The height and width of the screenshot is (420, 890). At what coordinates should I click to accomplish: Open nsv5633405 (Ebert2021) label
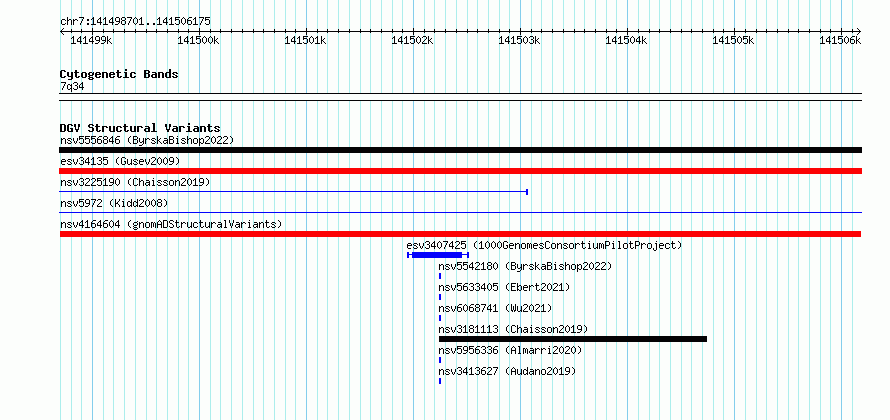pos(504,287)
